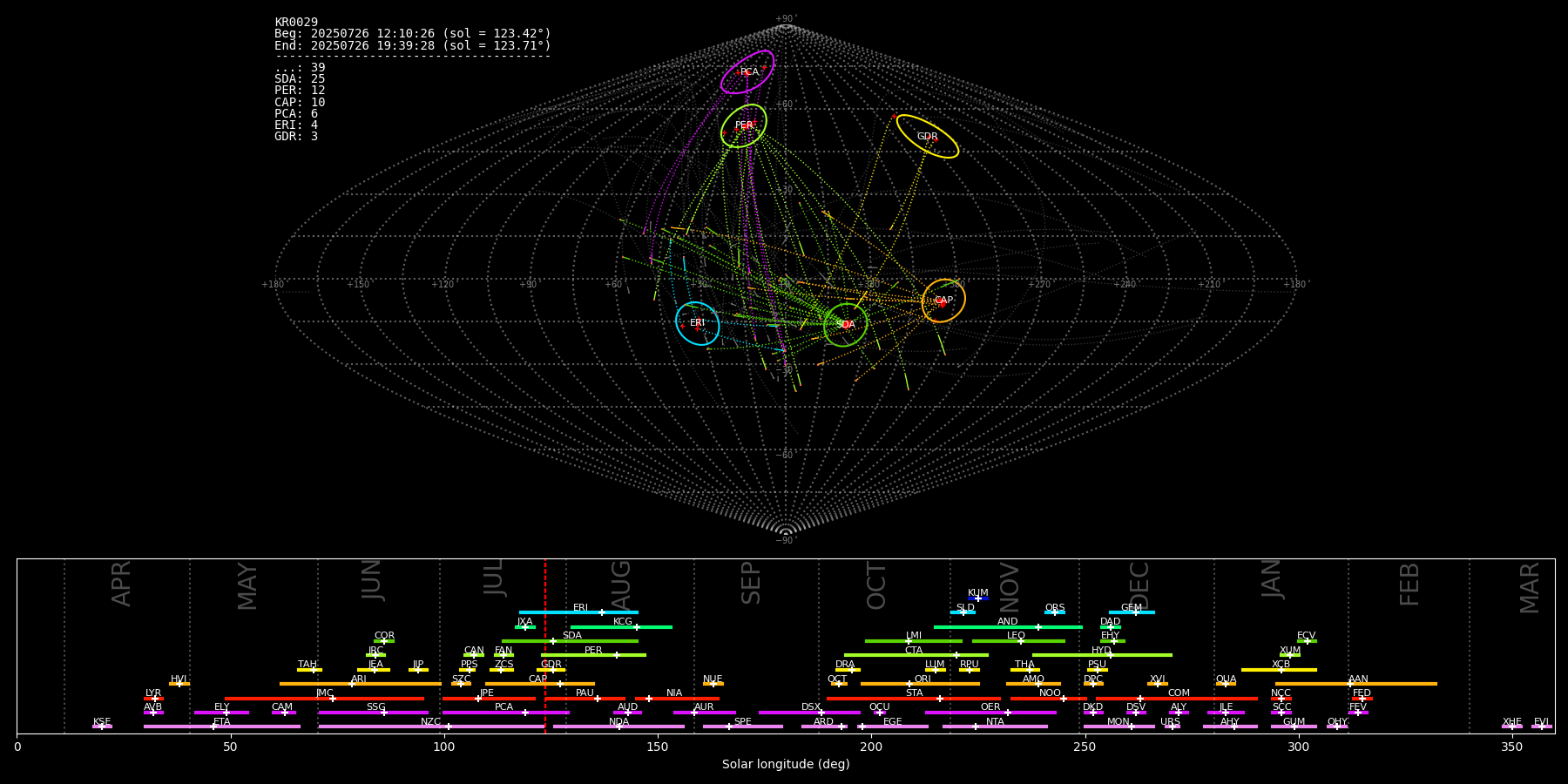
Task: Click the GEM shower bar in timeline
Action: tap(1132, 612)
